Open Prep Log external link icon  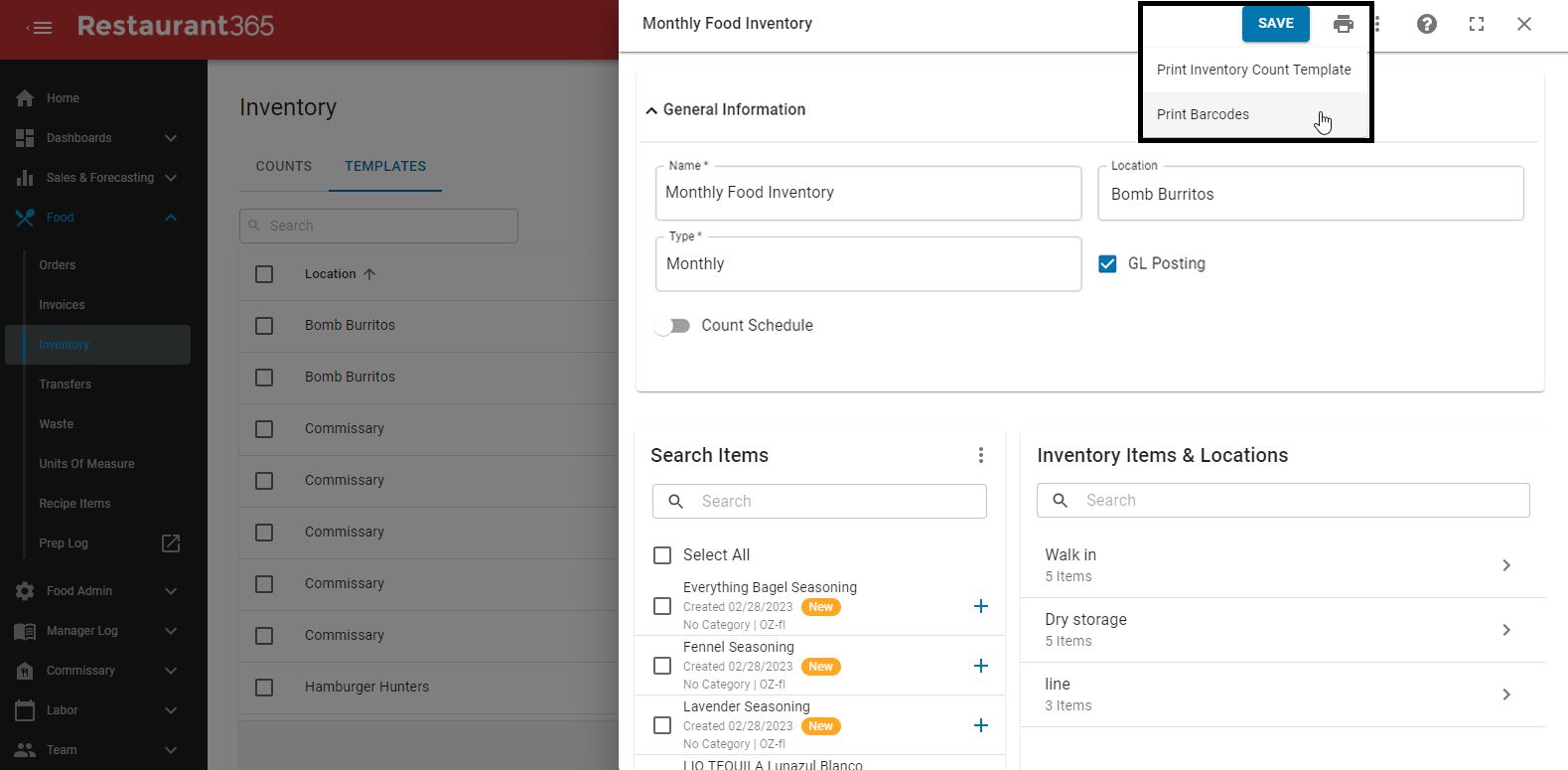coord(171,543)
